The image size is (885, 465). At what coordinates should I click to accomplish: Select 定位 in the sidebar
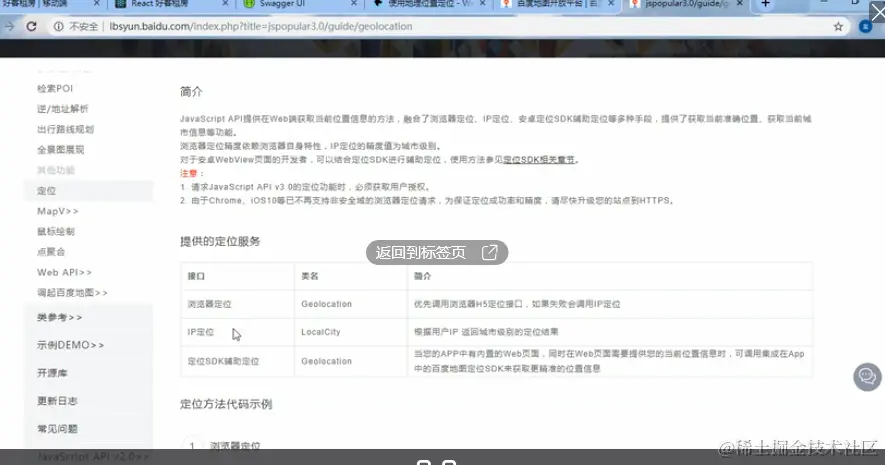[87, 191]
